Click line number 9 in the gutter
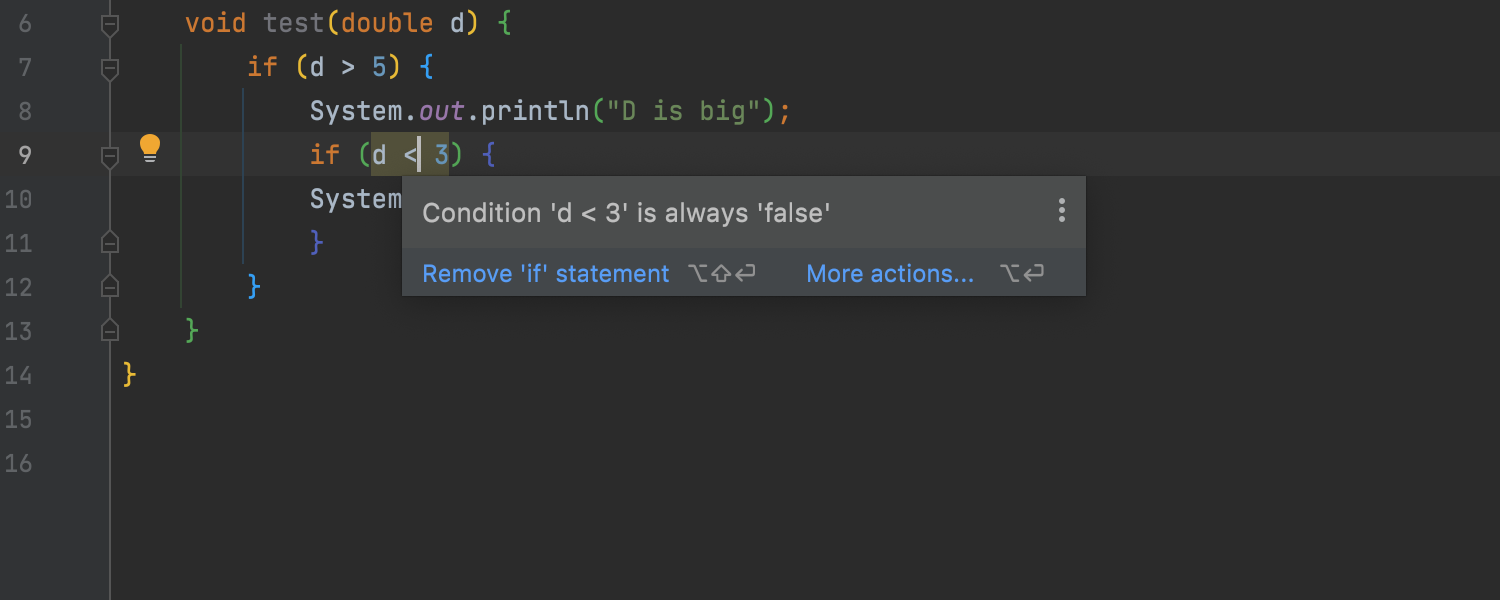This screenshot has width=1500, height=600. click(25, 155)
